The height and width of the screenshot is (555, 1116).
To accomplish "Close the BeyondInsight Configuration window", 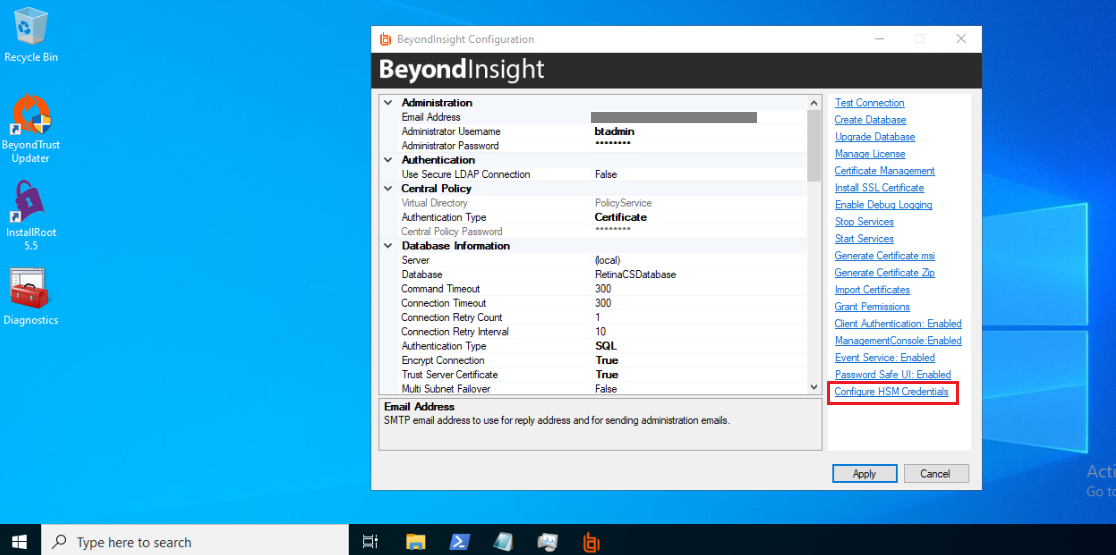I will 961,39.
